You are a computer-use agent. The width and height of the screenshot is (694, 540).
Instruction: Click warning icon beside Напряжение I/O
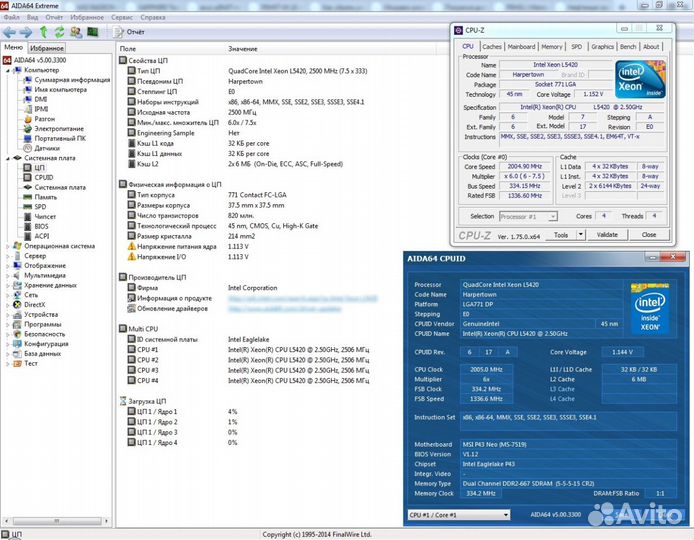pos(131,257)
